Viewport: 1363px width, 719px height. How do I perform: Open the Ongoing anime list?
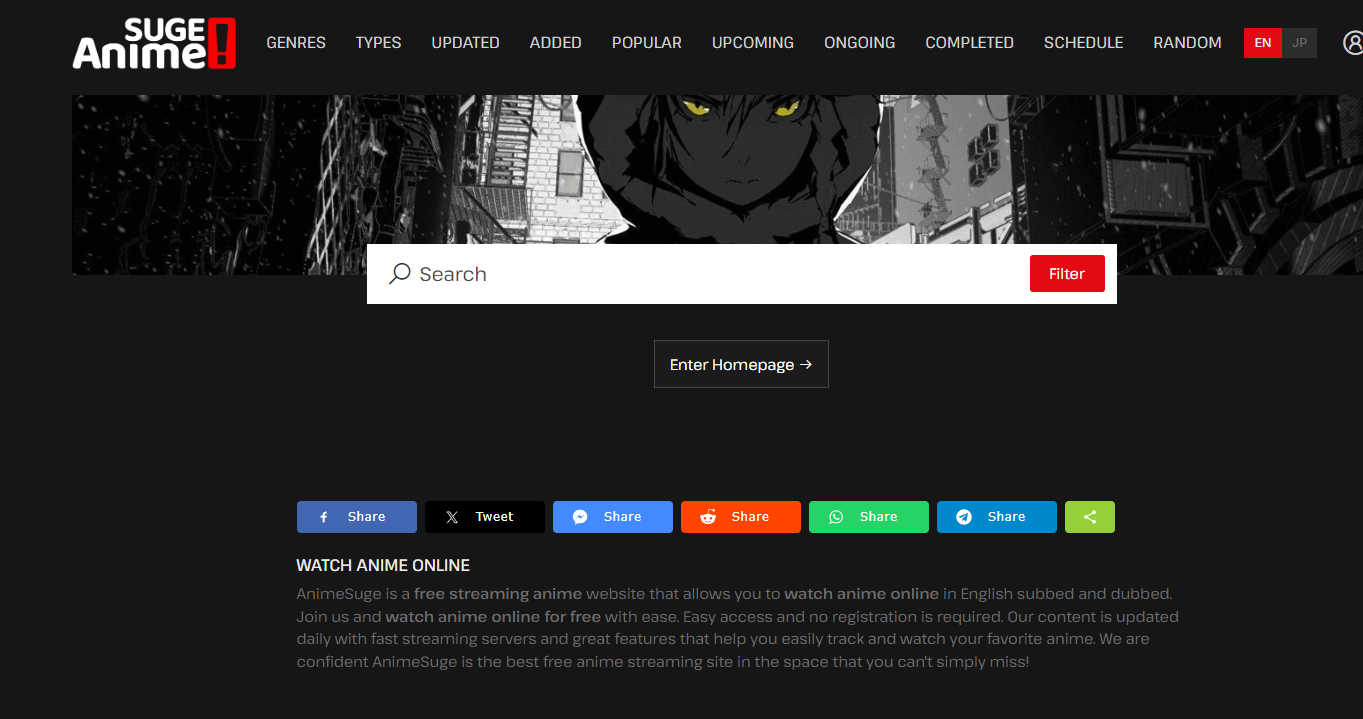[x=859, y=43]
